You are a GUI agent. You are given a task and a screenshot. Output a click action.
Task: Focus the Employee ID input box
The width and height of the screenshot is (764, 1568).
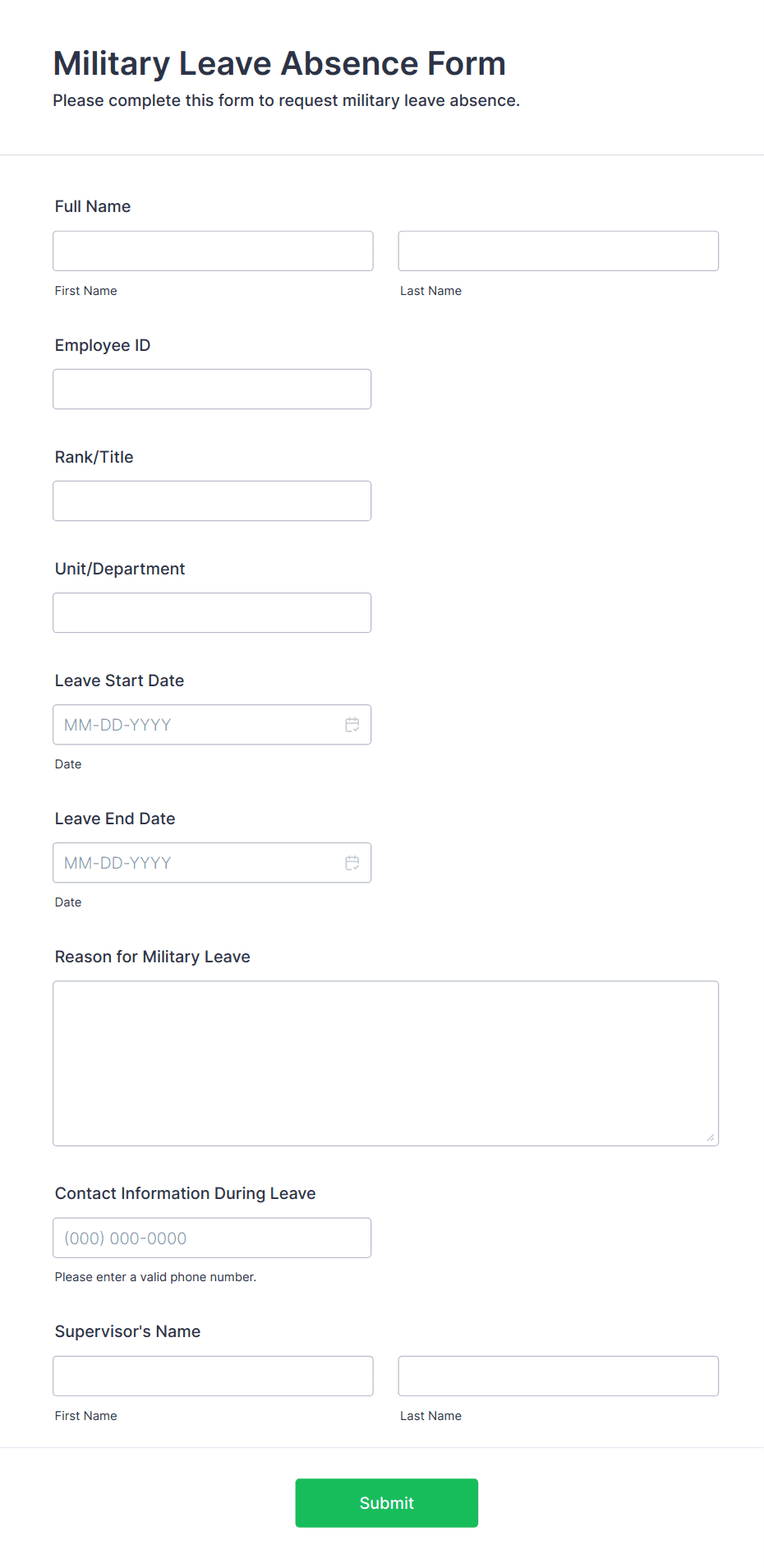212,389
